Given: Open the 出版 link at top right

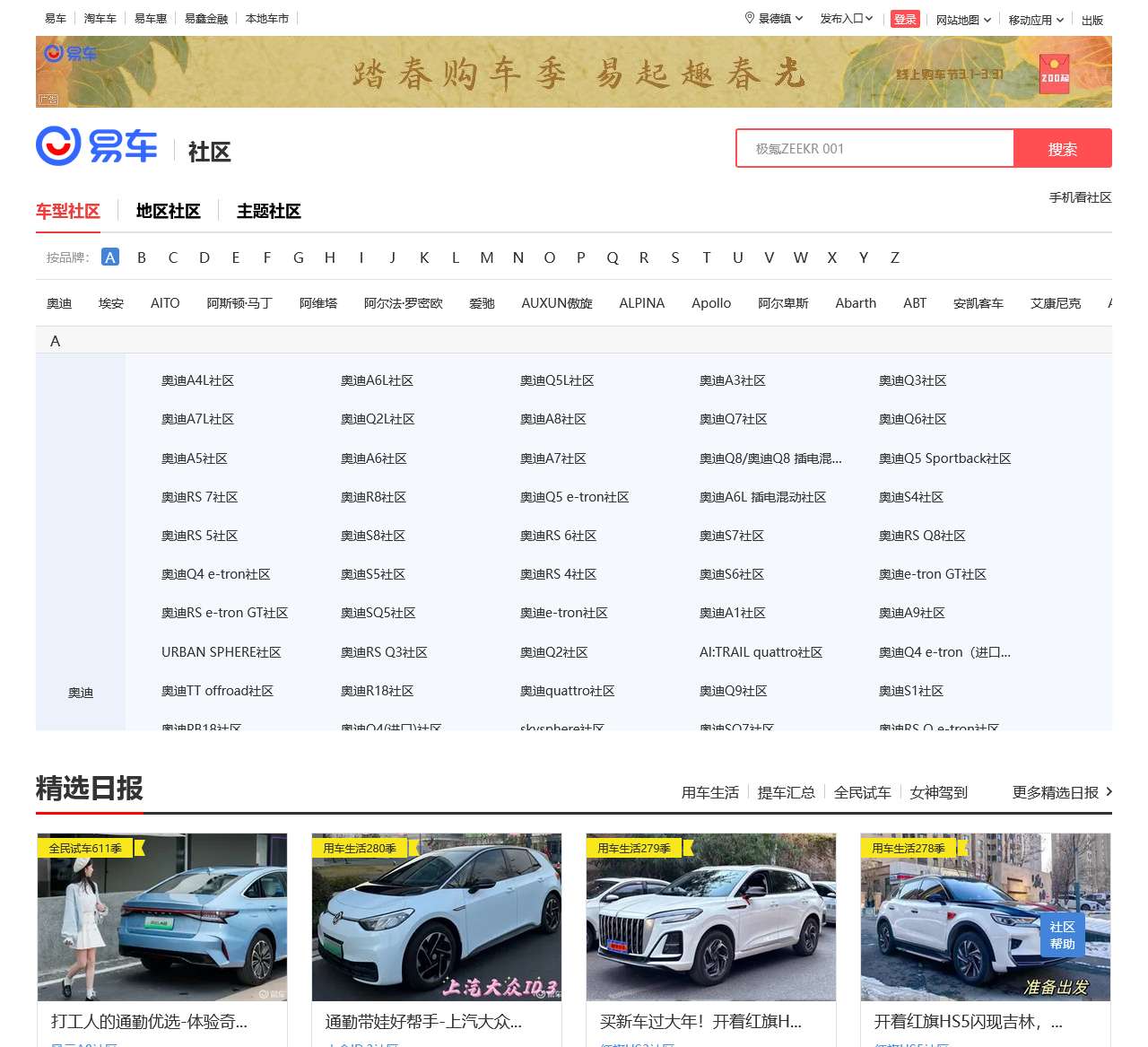Looking at the screenshot, I should point(1092,20).
